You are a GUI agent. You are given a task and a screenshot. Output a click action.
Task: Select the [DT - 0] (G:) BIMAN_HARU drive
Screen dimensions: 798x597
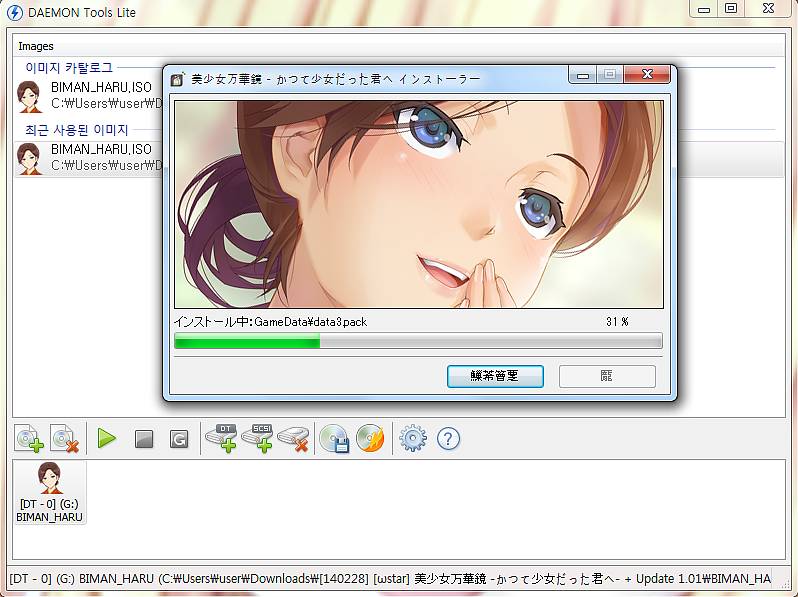coord(49,492)
